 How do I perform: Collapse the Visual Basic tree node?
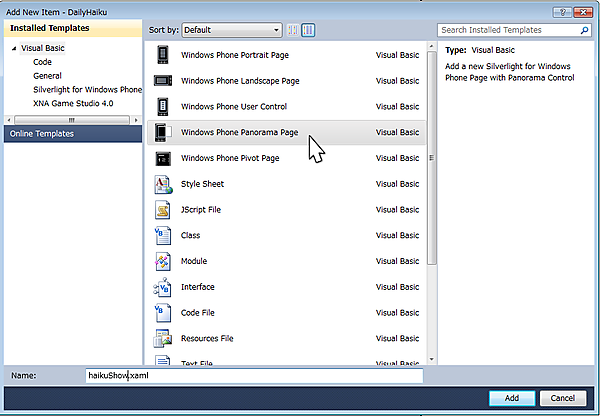[x=14, y=48]
